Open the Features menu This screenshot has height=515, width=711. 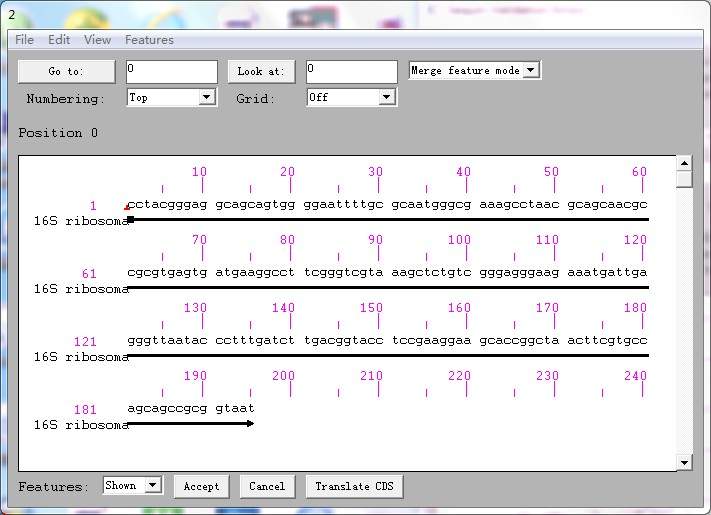coord(150,40)
